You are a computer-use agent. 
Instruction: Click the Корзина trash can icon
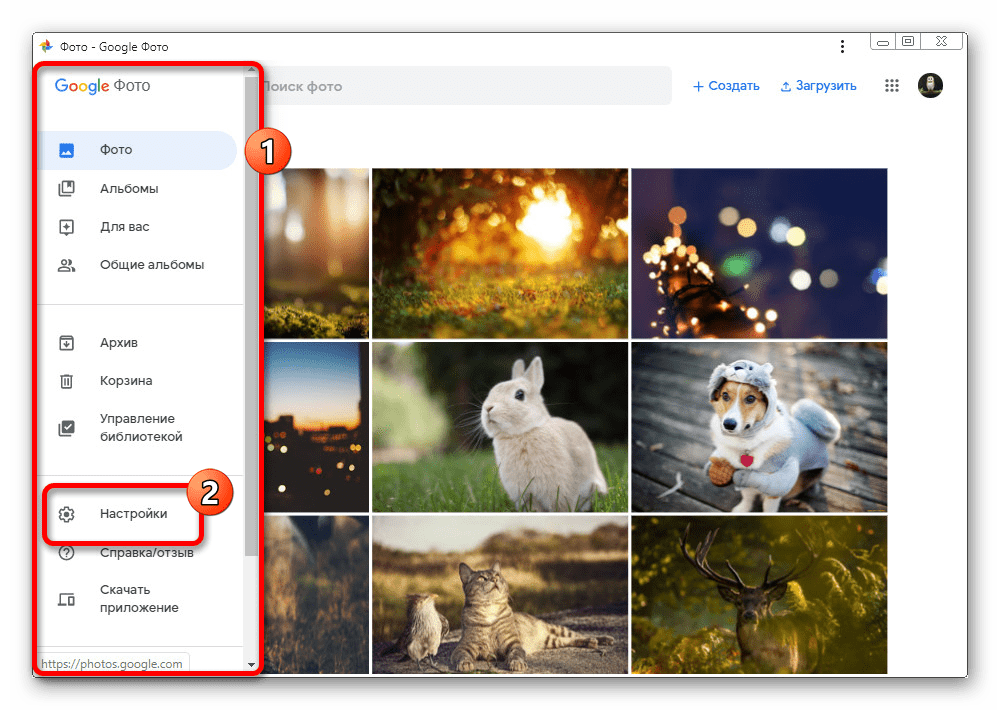point(66,381)
